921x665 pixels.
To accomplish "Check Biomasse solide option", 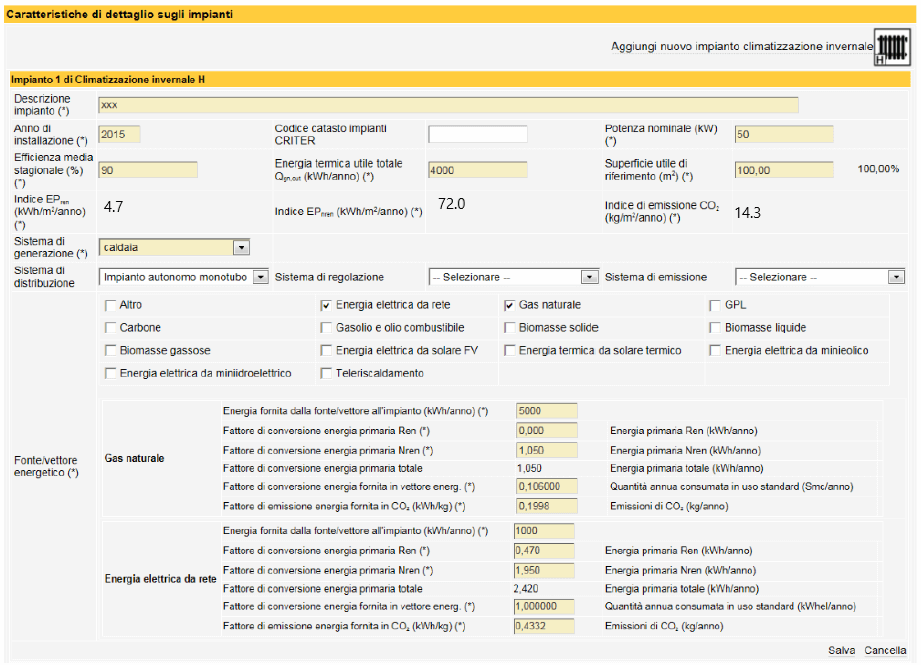I will 509,328.
